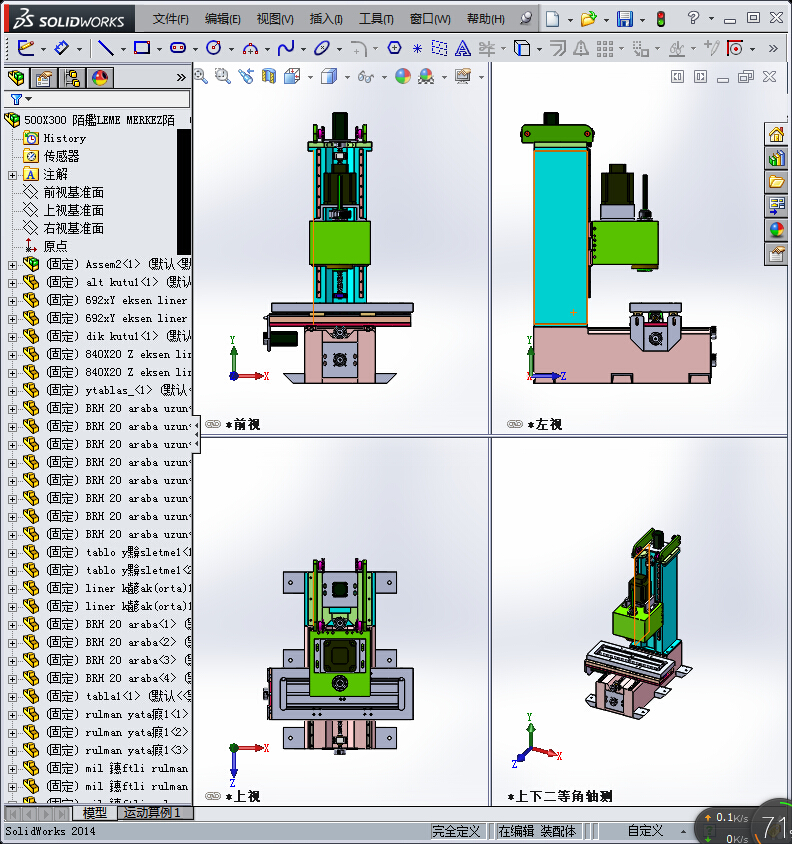Screen dimensions: 792x844
Task: Open the 文件(F) menu
Action: (x=171, y=19)
